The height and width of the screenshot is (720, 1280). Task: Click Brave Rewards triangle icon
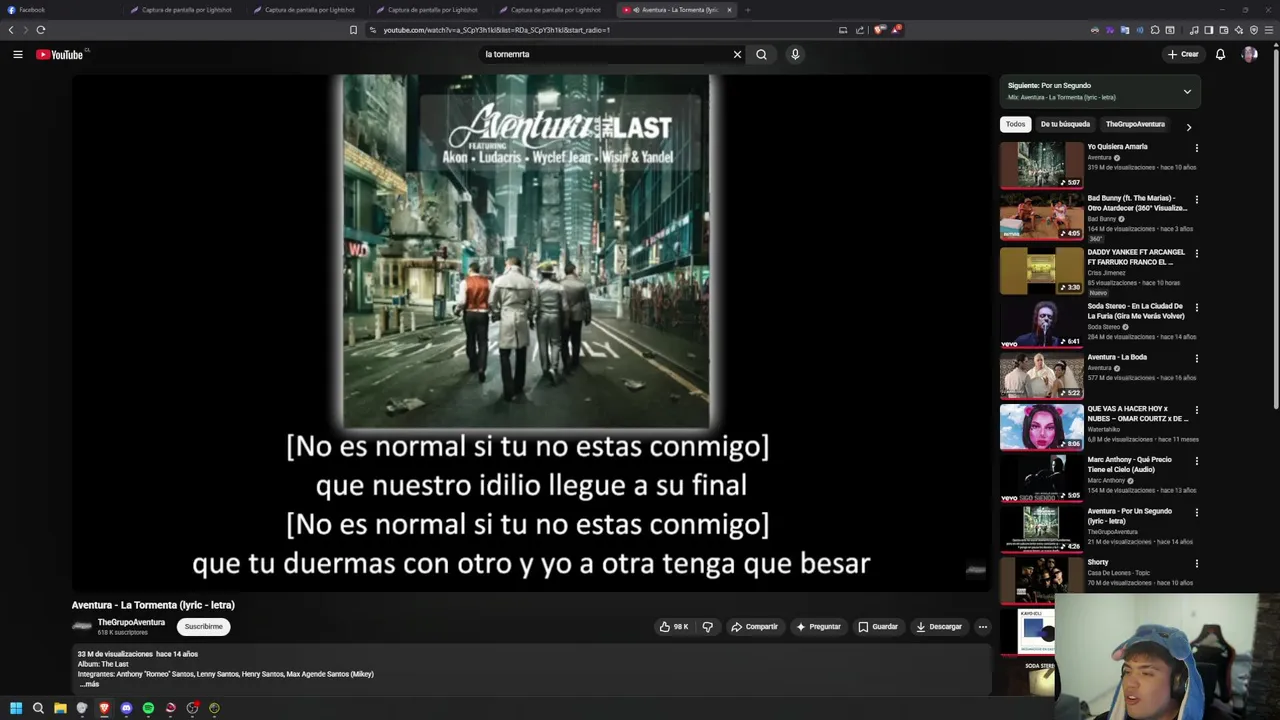click(896, 29)
